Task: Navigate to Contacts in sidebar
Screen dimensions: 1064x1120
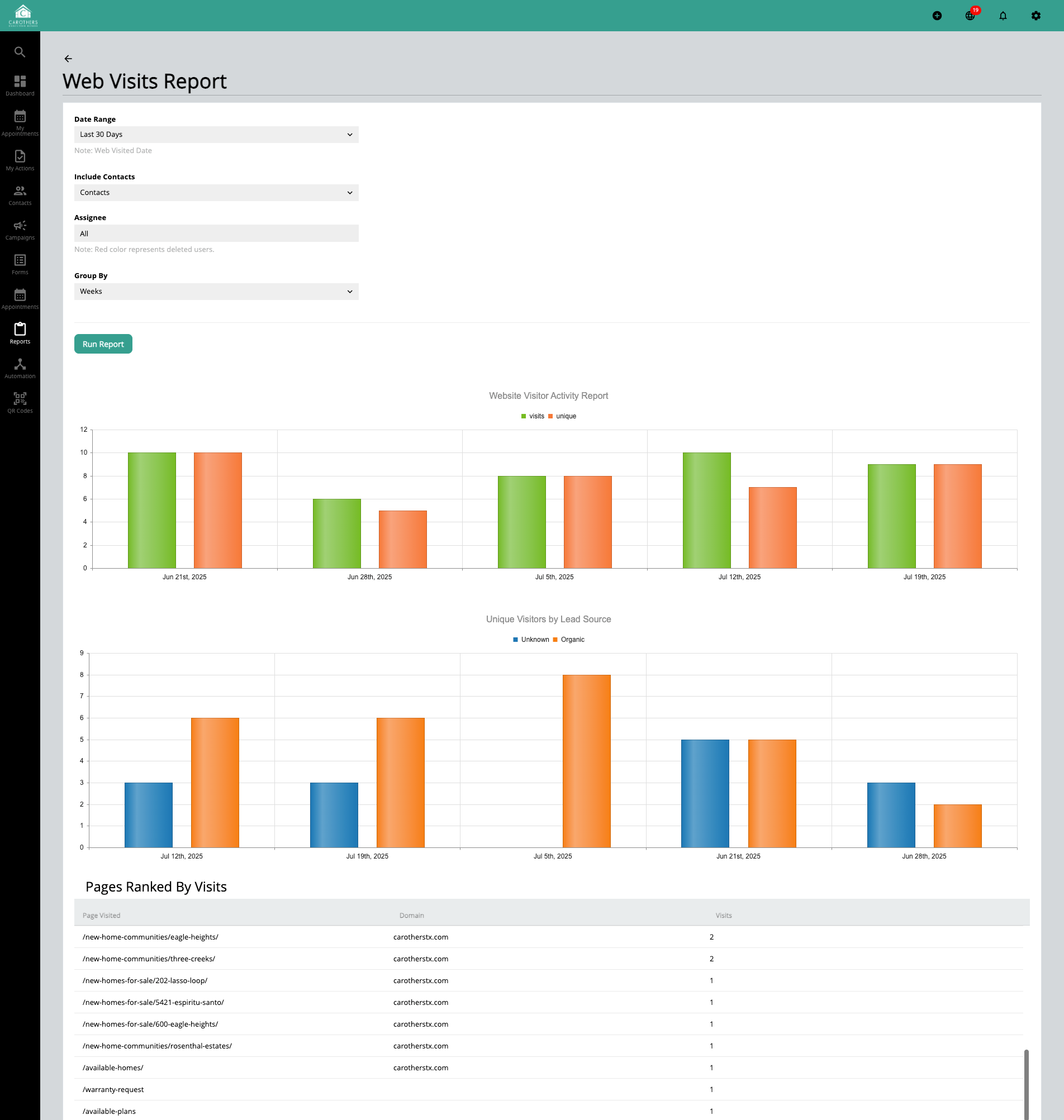Action: (20, 195)
